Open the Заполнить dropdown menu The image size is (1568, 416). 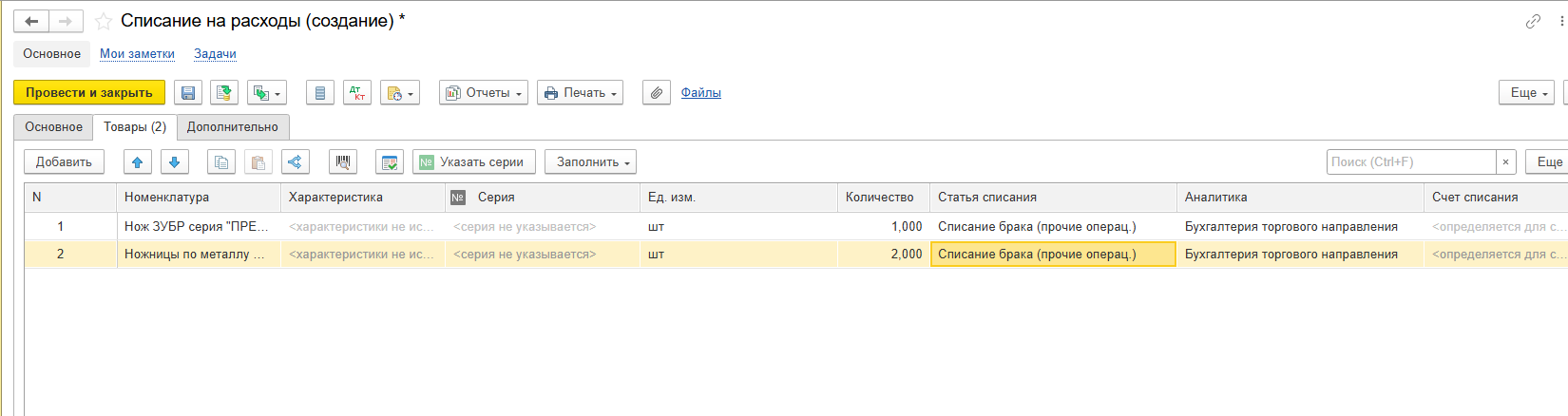[x=590, y=162]
